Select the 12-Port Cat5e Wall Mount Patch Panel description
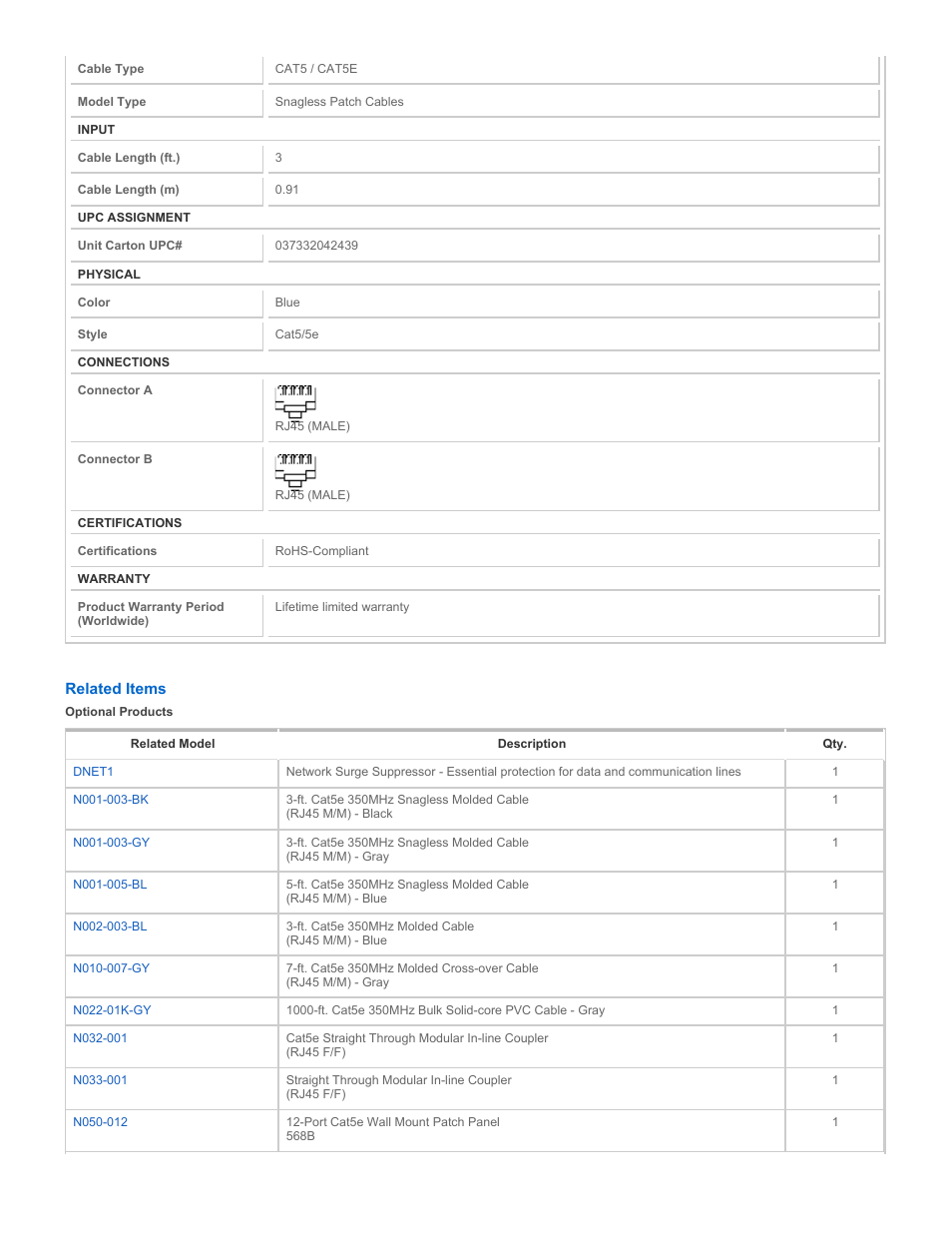The width and height of the screenshot is (952, 1233). [x=392, y=1129]
